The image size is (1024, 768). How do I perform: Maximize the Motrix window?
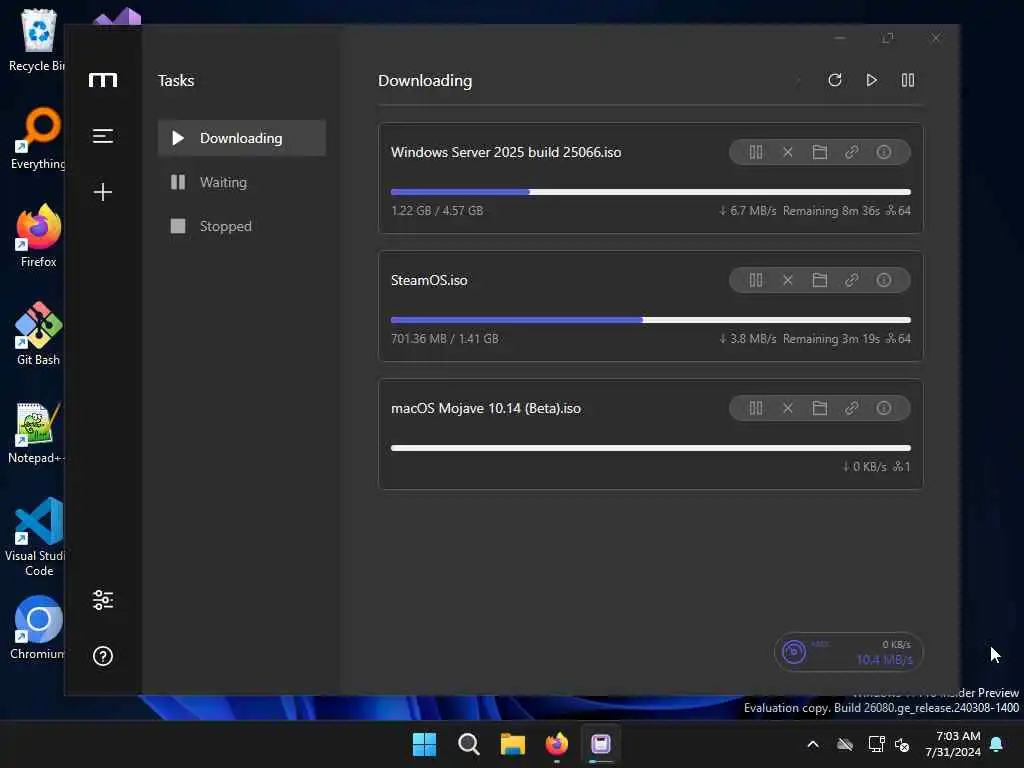(x=888, y=39)
